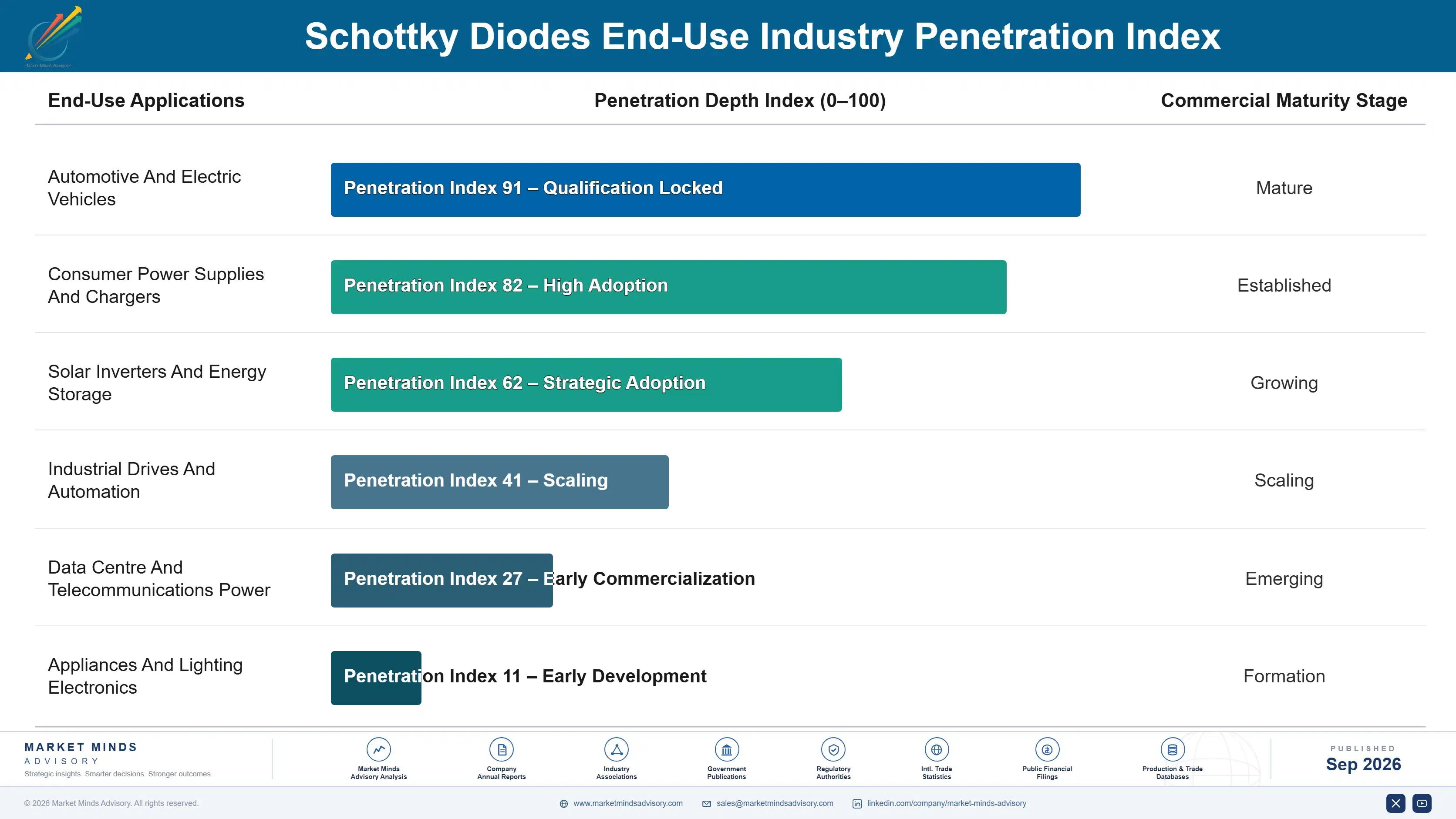Image resolution: width=1456 pixels, height=819 pixels.
Task: Open linkedin.com/company/market-minds-advisory link
Action: tap(947, 803)
